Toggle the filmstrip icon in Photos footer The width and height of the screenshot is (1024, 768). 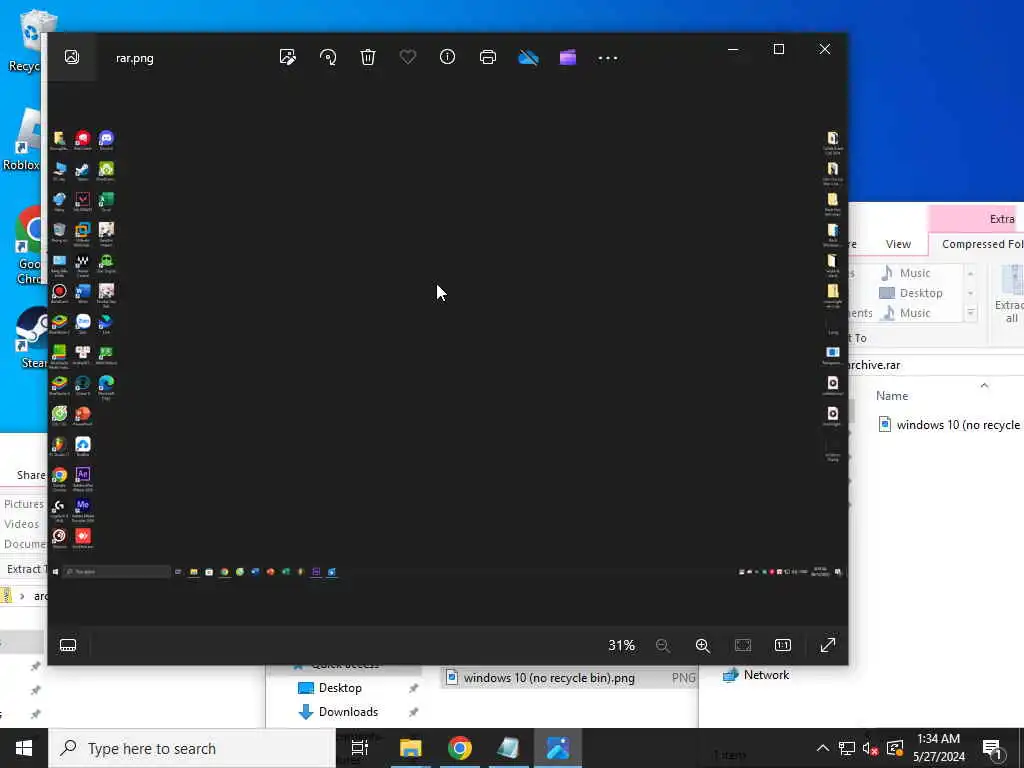[68, 645]
